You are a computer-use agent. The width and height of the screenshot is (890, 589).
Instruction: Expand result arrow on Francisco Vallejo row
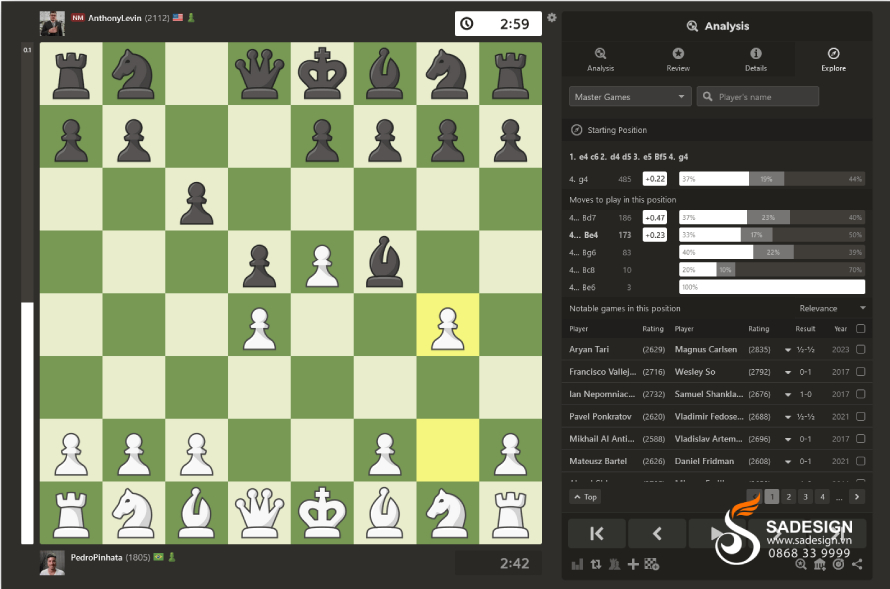788,372
